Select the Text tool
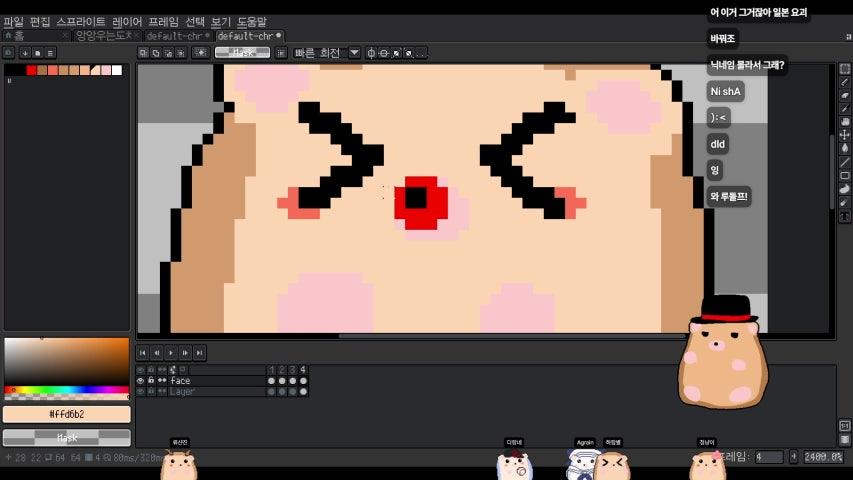Screen dimensions: 853x480 coord(844,216)
